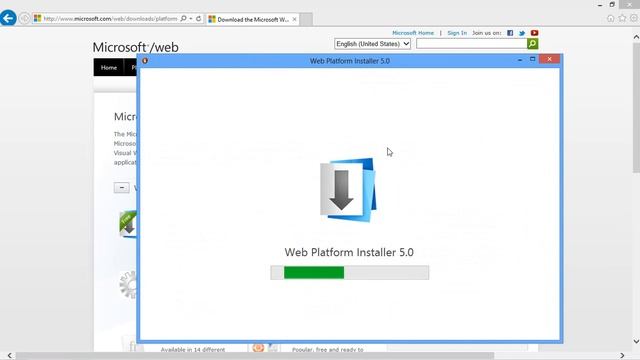Open the Microsoft Home link
The height and width of the screenshot is (360, 640).
[413, 33]
